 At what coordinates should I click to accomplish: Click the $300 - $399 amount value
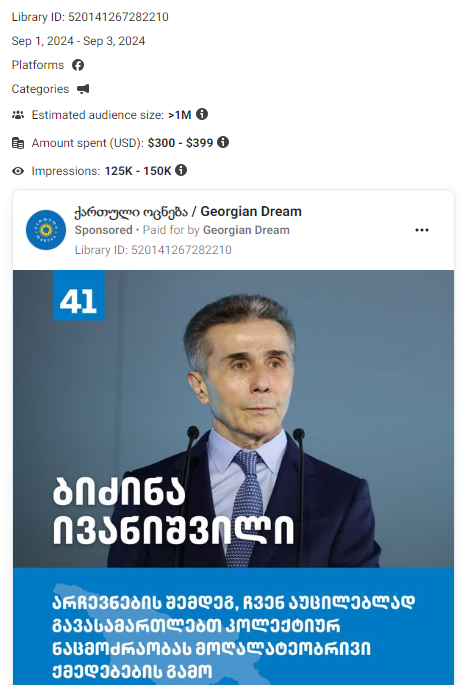click(x=180, y=143)
